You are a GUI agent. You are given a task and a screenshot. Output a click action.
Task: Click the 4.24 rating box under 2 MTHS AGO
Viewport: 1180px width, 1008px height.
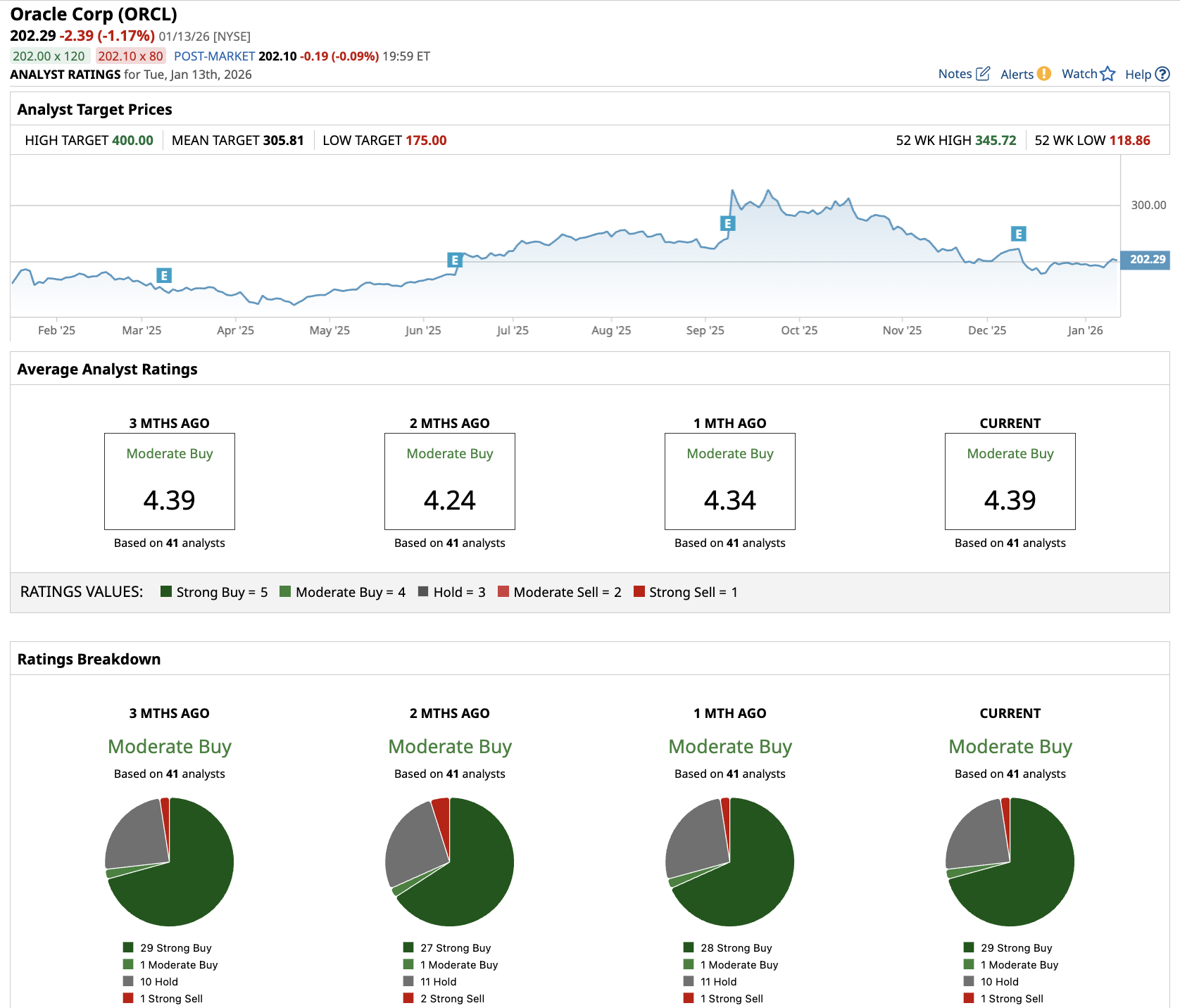450,481
